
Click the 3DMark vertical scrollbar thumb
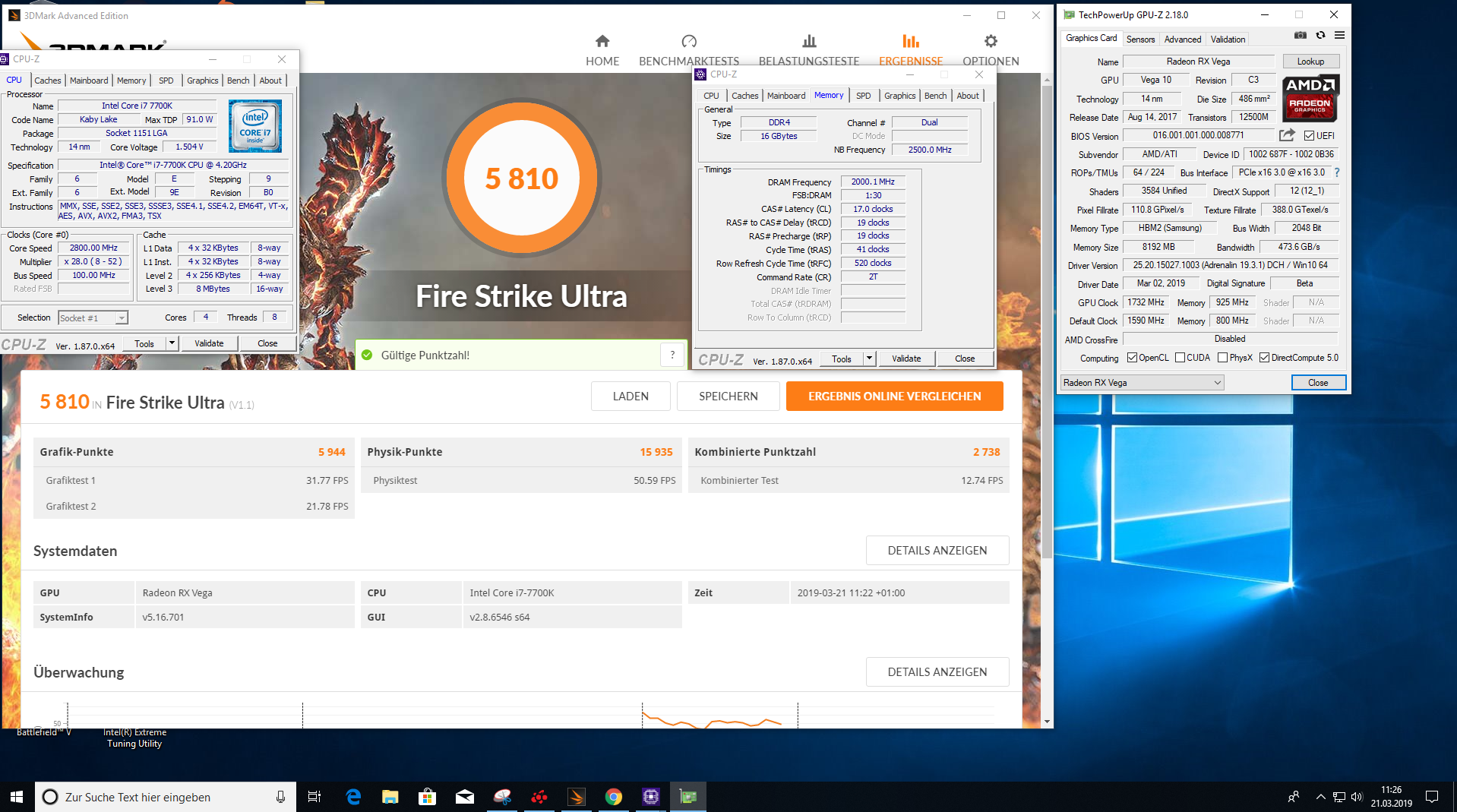pyautogui.click(x=1047, y=322)
